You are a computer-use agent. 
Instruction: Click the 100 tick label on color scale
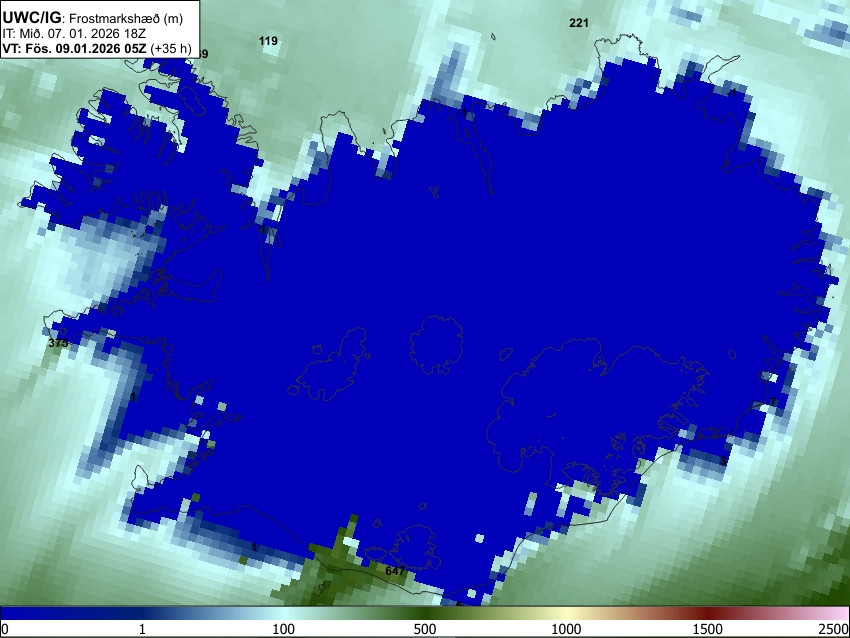pos(284,629)
